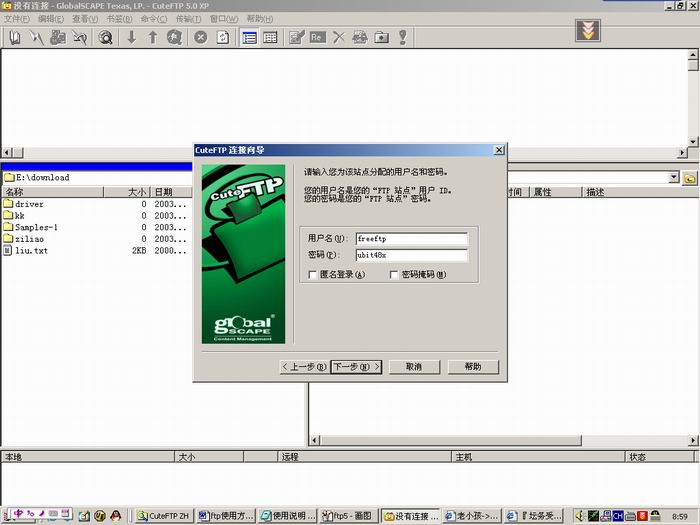Click the download arrow icon
Viewport: 700px width, 525px height.
(x=131, y=38)
